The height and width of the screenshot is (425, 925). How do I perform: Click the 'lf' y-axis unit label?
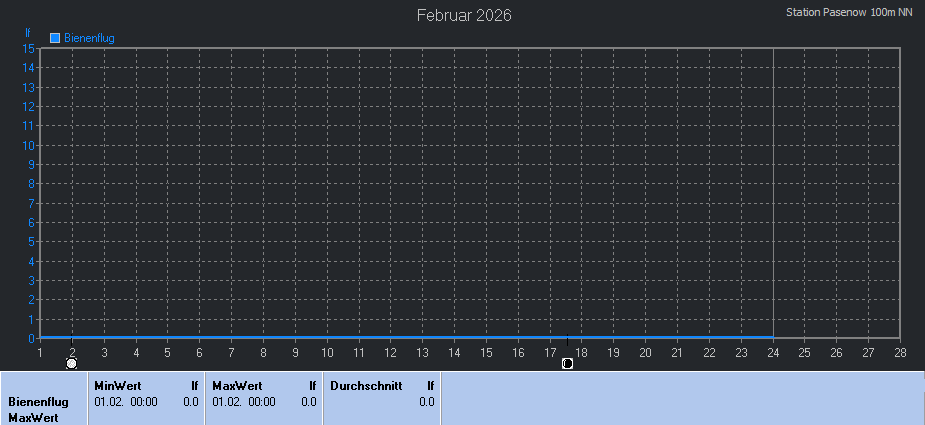tap(28, 33)
